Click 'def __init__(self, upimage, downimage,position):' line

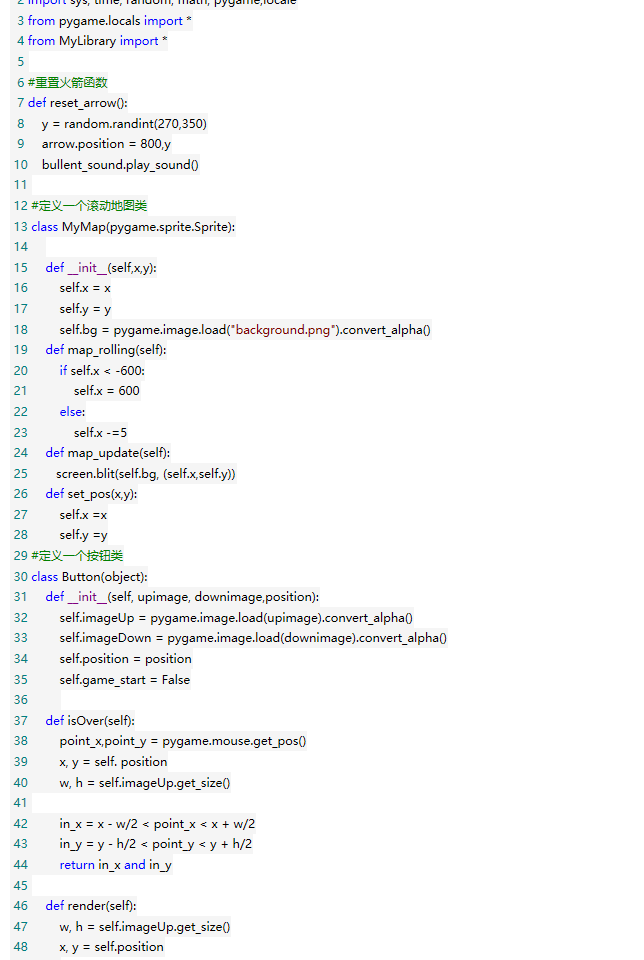182,597
